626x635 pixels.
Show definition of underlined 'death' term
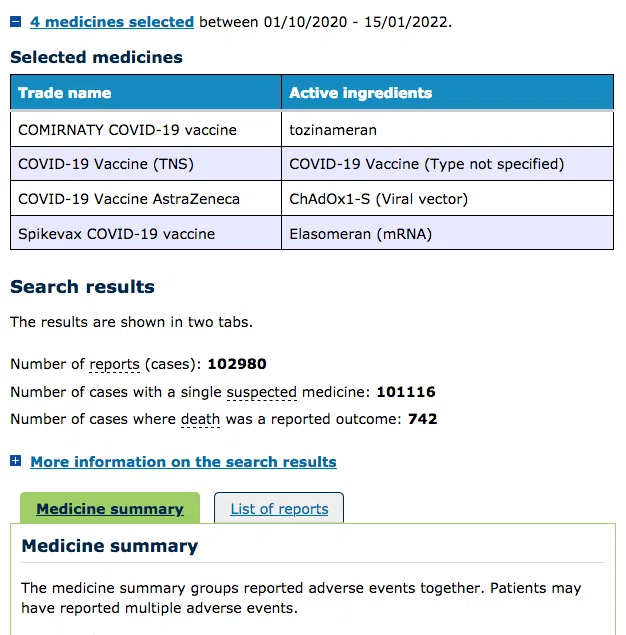200,419
